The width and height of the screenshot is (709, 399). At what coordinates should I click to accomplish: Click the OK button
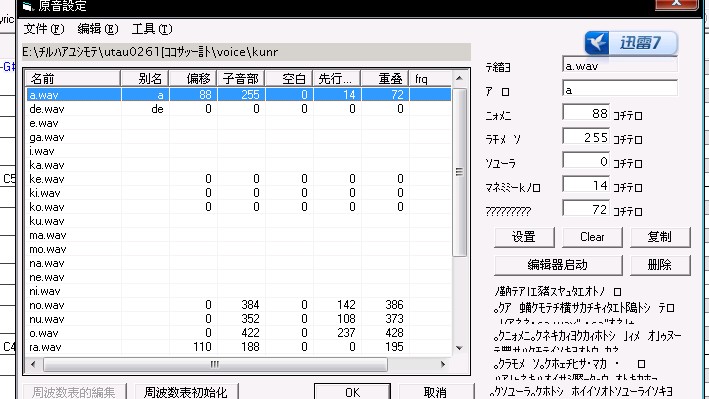(353, 392)
